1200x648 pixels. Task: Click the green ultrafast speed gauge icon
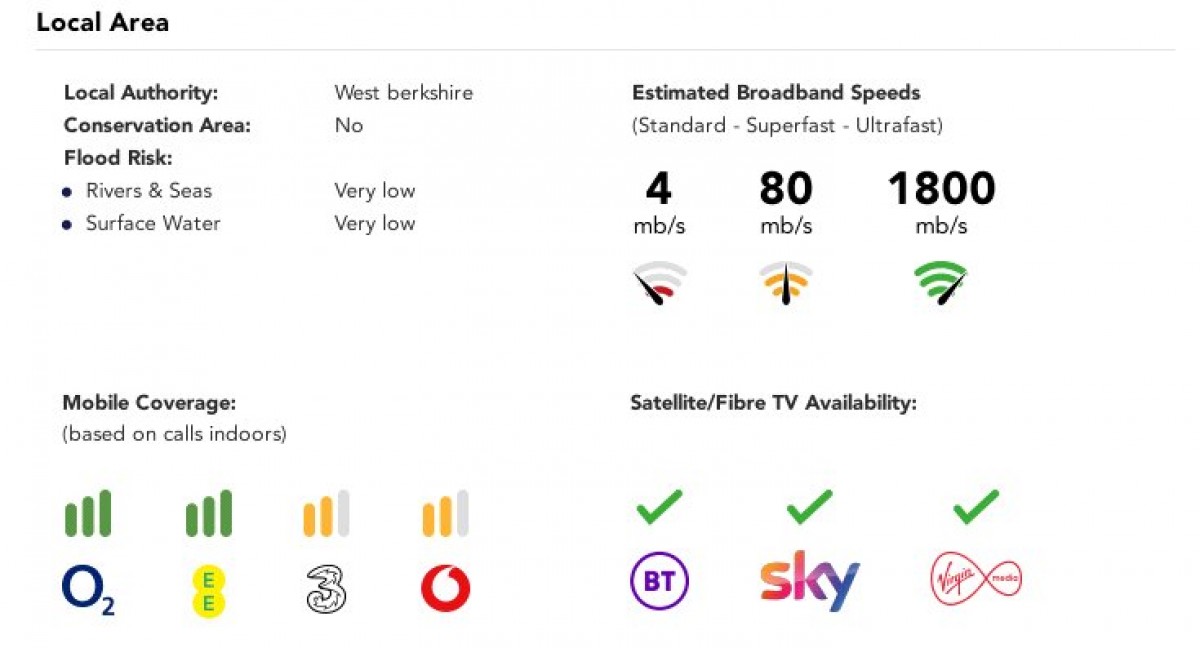941,284
